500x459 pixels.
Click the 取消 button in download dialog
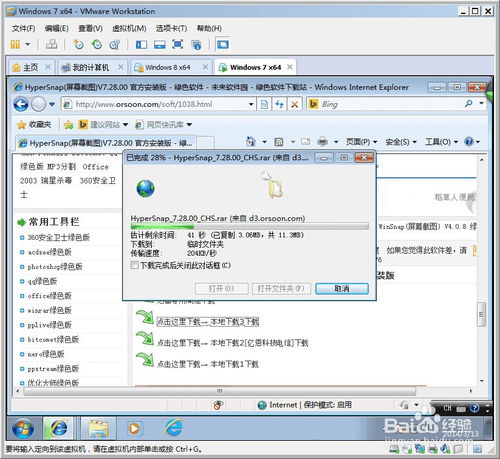click(342, 288)
